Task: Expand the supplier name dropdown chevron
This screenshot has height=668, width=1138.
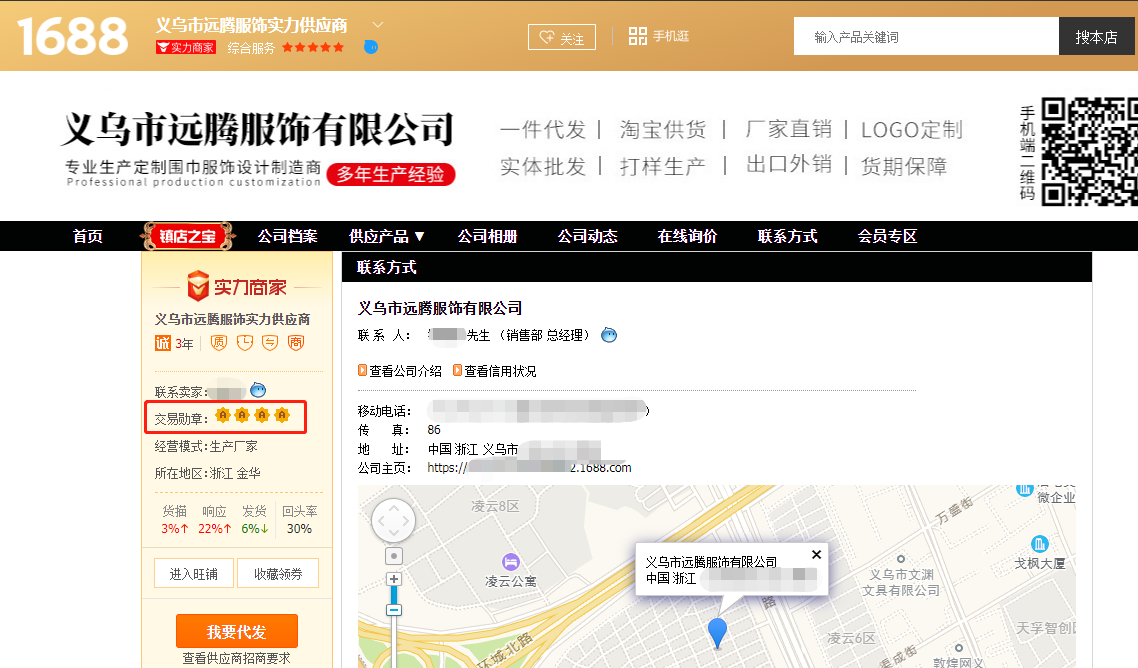Action: click(377, 25)
